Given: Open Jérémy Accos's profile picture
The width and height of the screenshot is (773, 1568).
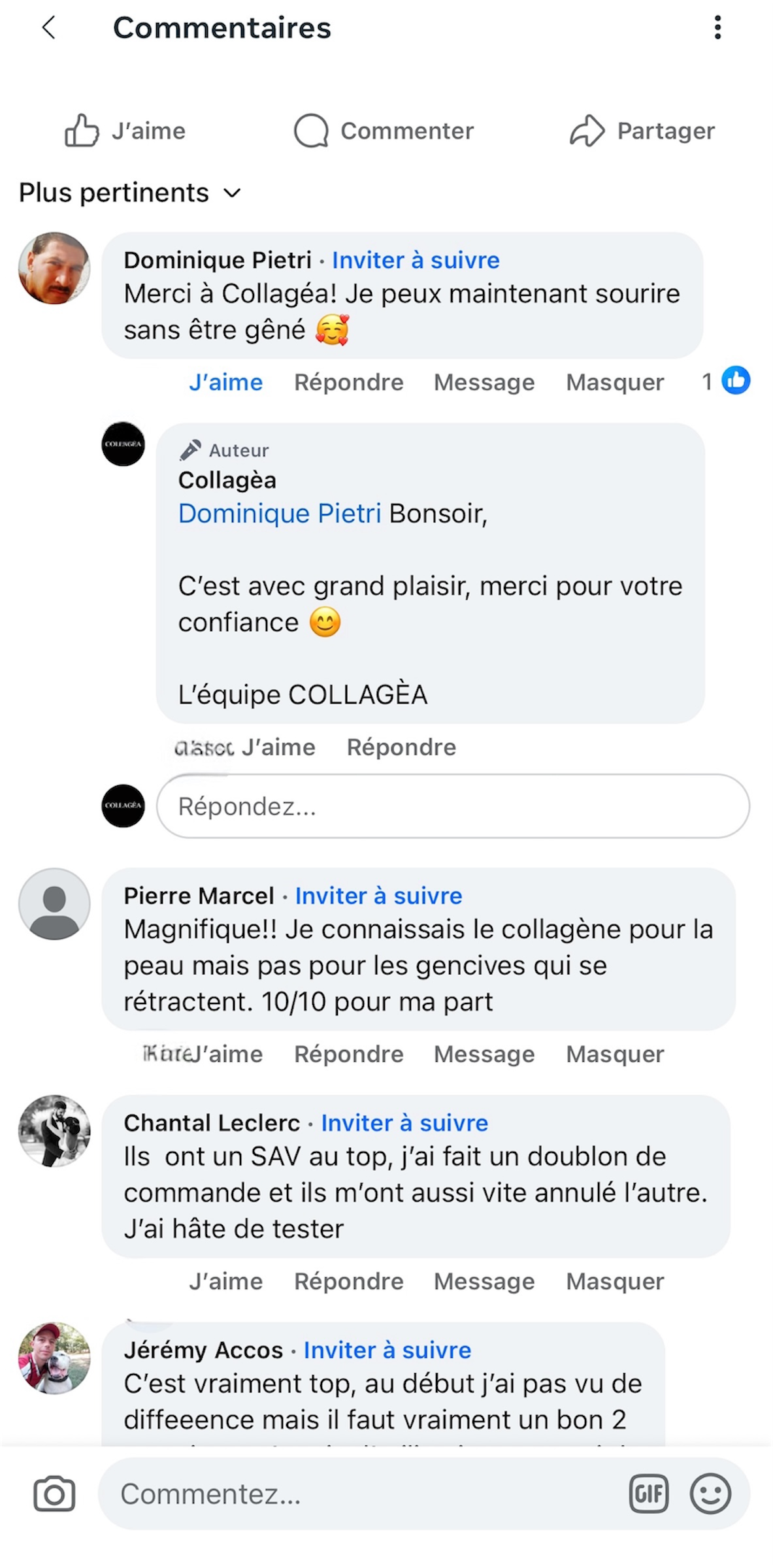Looking at the screenshot, I should click(x=54, y=1358).
